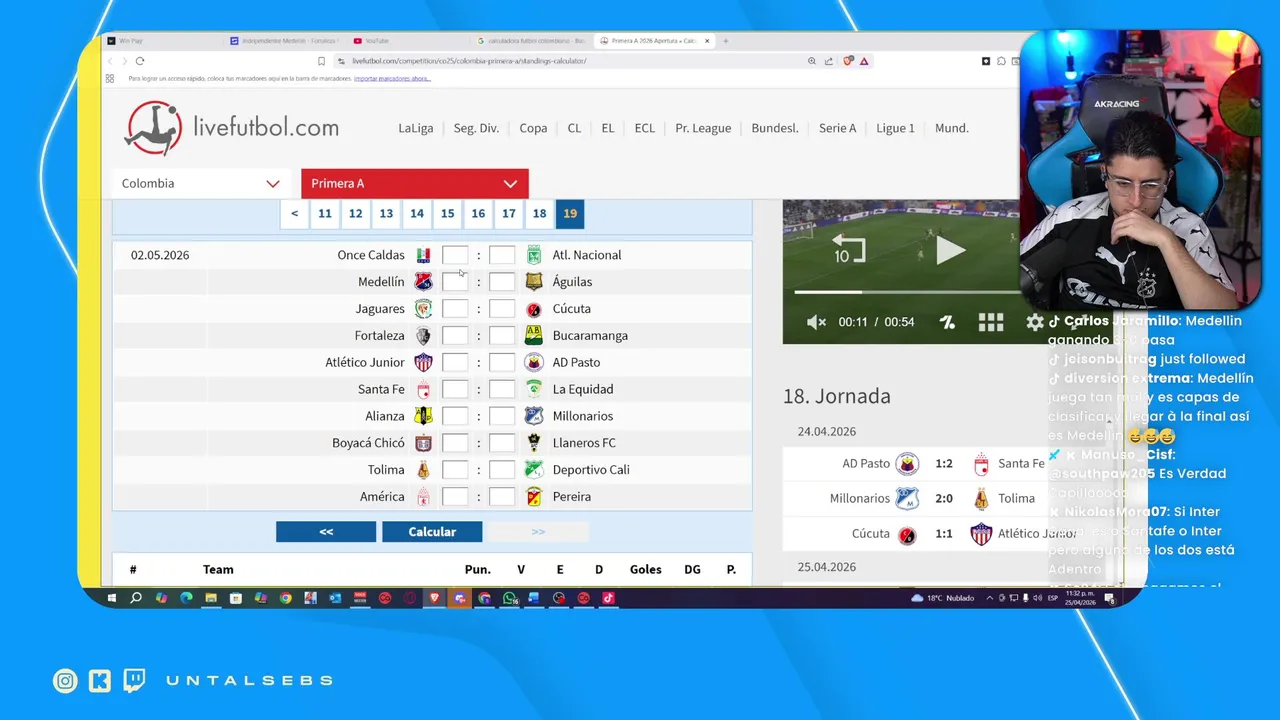1280x720 pixels.
Task: Click Atlético Junior crest in fixtures
Action: point(423,362)
